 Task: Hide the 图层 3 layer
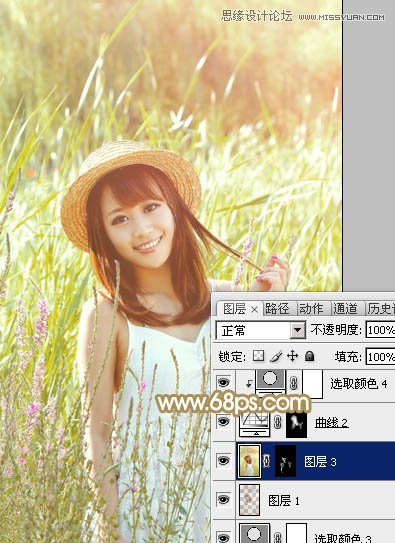224,461
